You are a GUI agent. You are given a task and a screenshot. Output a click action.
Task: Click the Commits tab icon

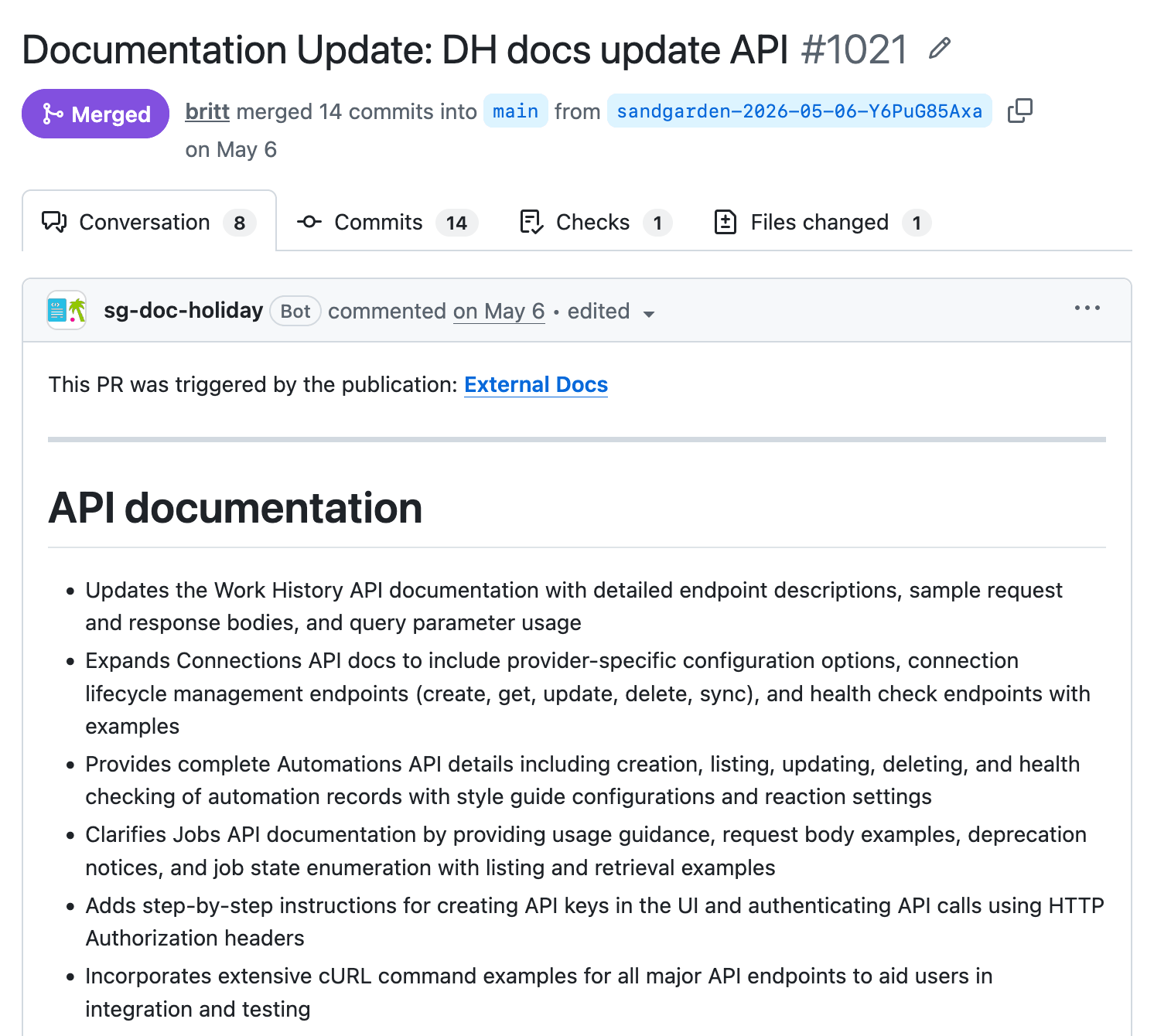coord(309,222)
